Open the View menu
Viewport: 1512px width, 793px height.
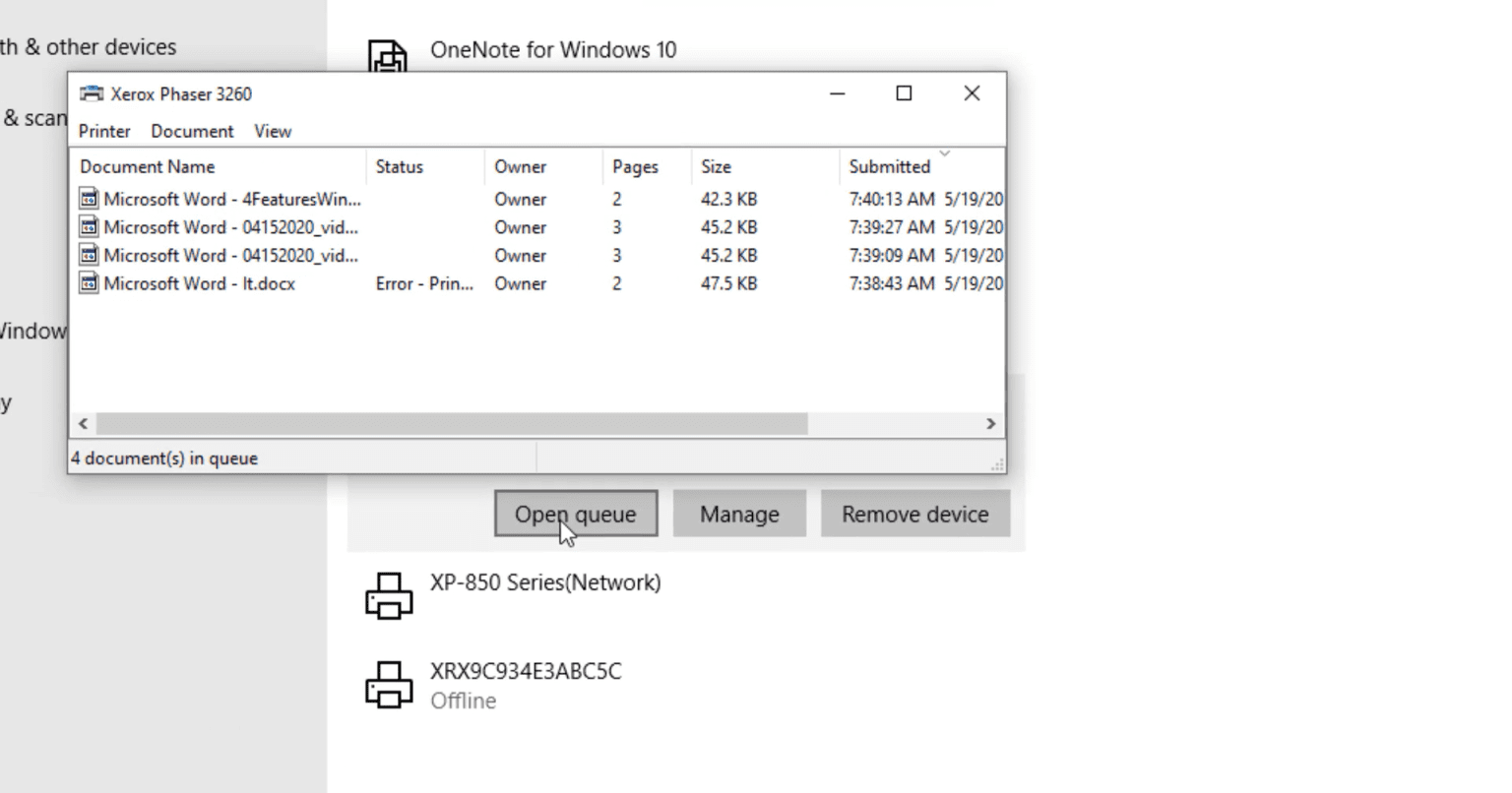(x=273, y=131)
